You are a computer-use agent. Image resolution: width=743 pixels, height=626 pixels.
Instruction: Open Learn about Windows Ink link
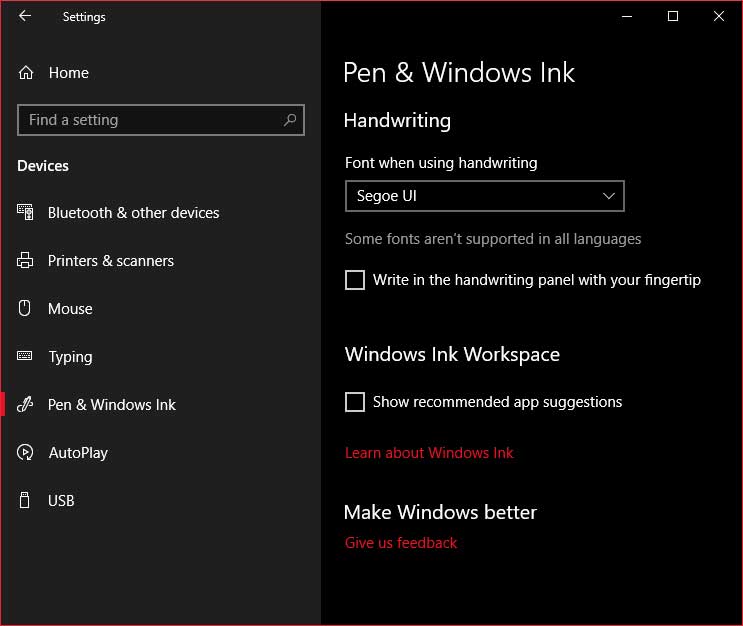(x=429, y=453)
